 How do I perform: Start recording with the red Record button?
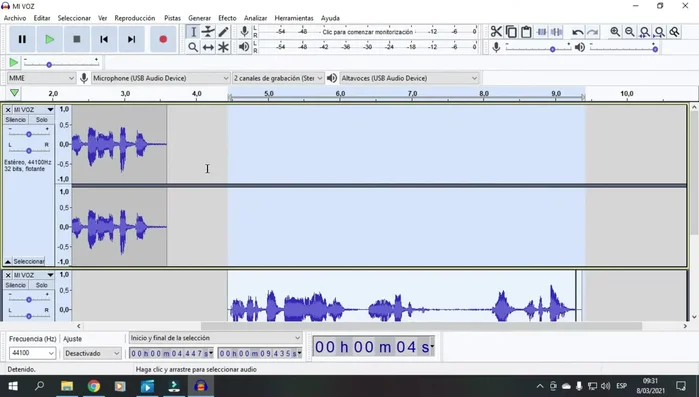[163, 39]
